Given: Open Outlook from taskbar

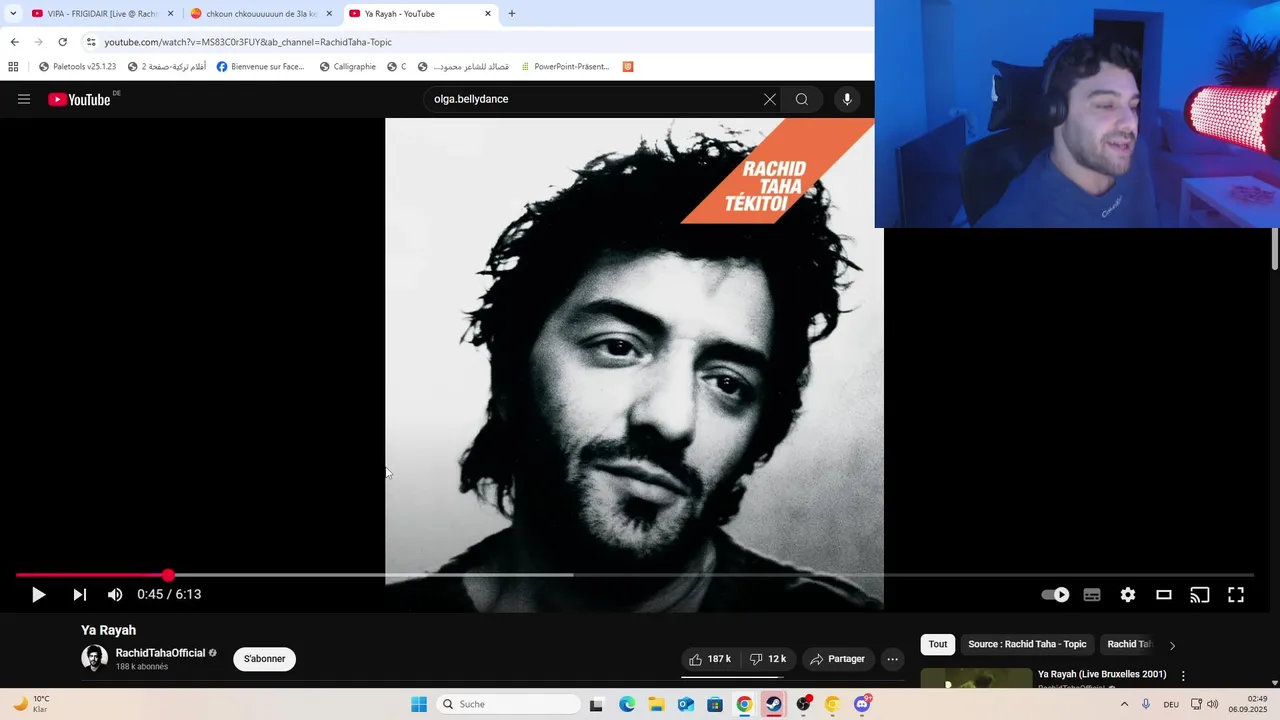Looking at the screenshot, I should [686, 704].
